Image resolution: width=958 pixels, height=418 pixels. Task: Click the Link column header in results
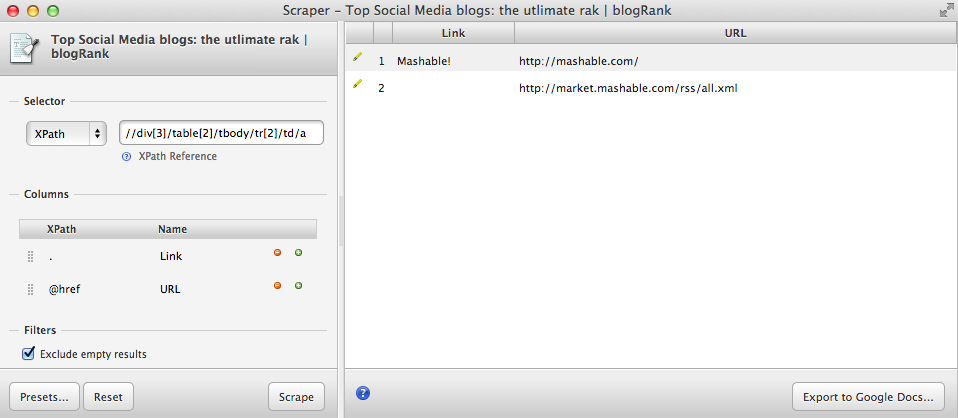pos(453,33)
